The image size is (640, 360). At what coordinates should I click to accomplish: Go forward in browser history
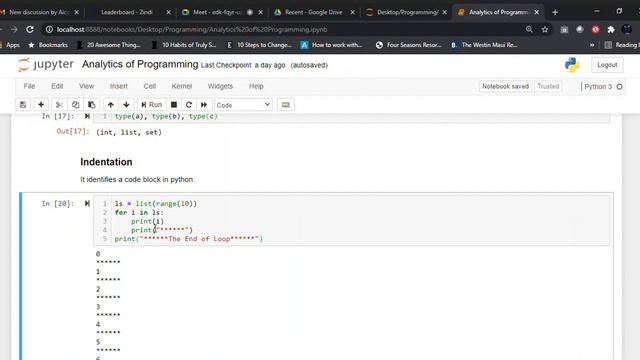(14, 29)
